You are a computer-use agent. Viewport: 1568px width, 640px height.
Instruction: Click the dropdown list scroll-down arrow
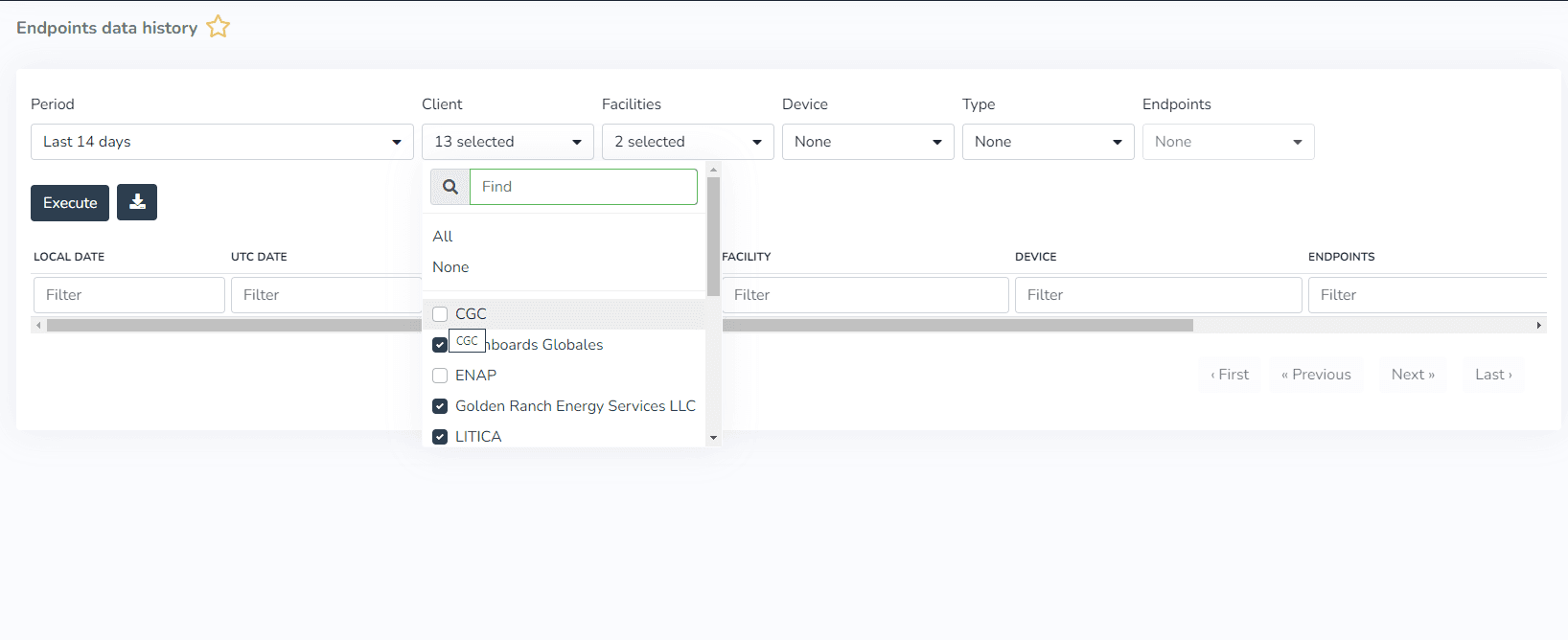(713, 438)
